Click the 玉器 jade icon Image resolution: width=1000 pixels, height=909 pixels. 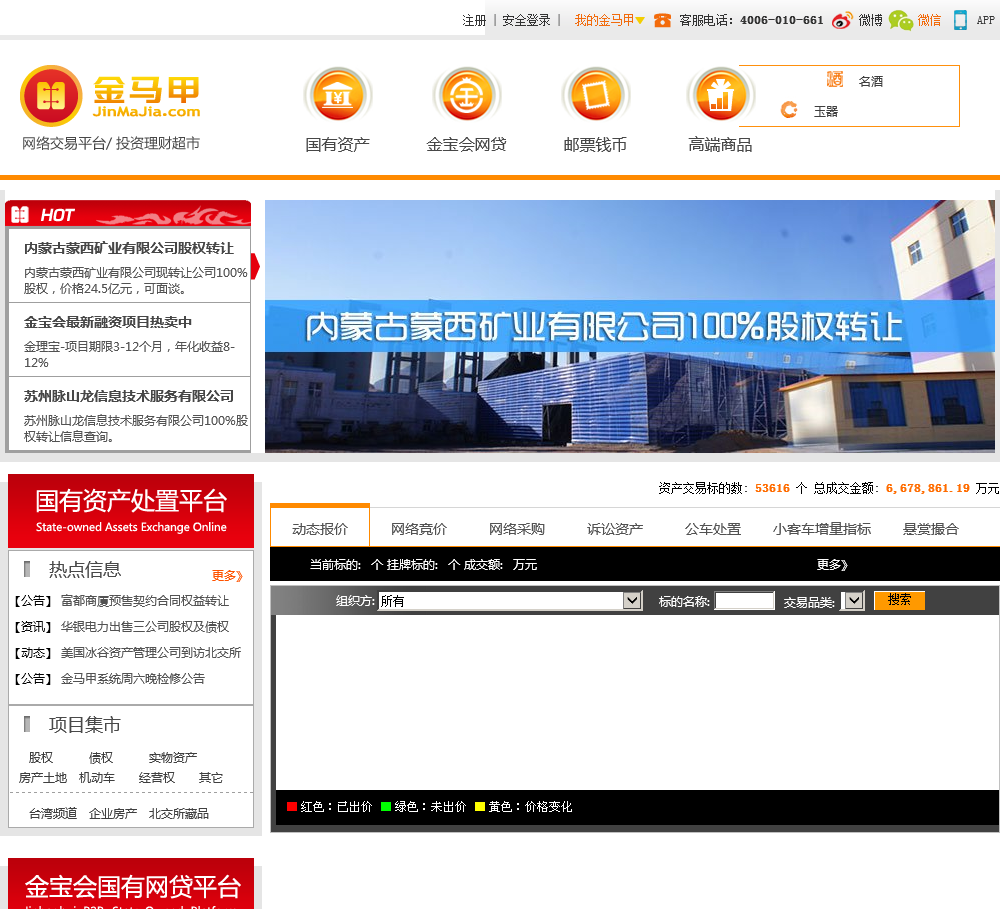pos(789,110)
